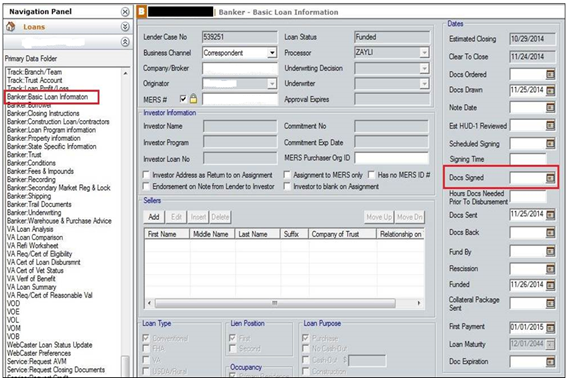This screenshot has width=568, height=380.
Task: Open calendar picker for Scheduled Signing
Action: point(550,143)
